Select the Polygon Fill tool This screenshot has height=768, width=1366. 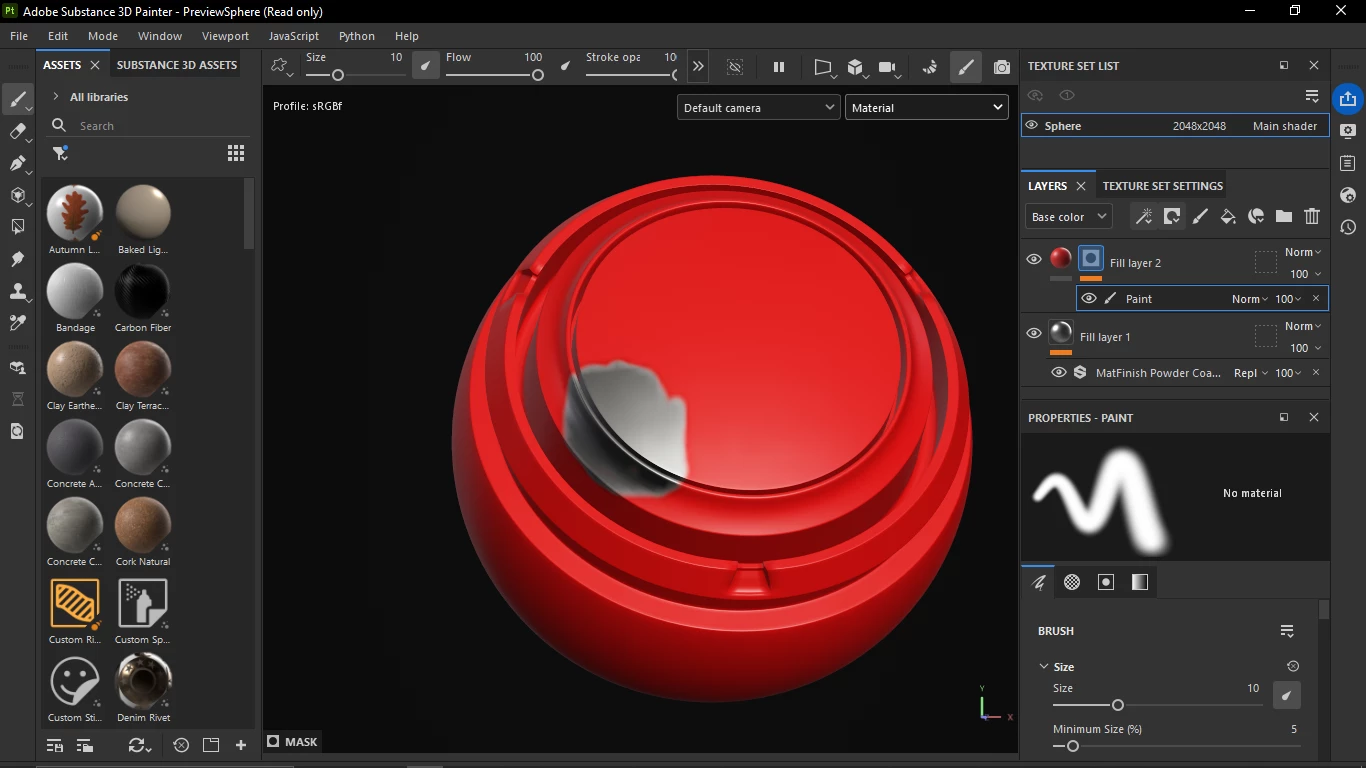pos(17,227)
